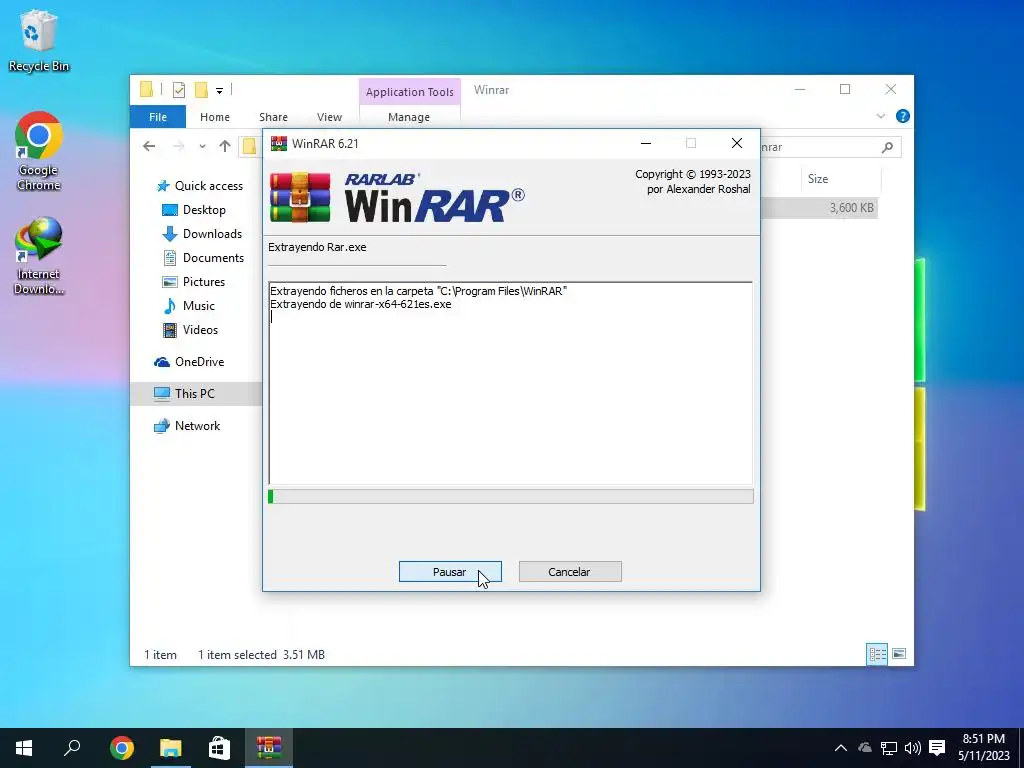
Task: Click the Application Tools contextual tab header
Action: (x=409, y=92)
